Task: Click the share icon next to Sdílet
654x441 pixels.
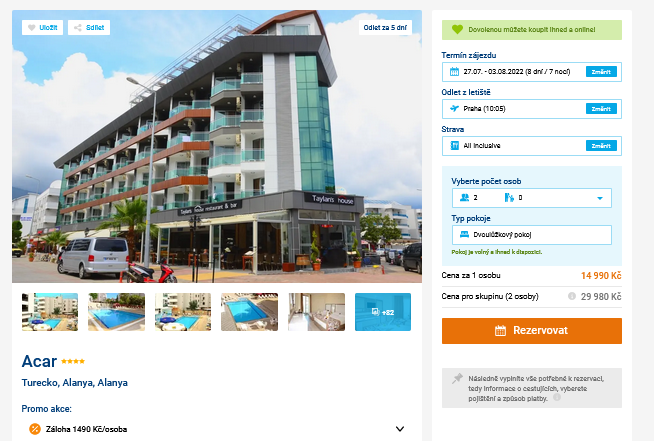Action: click(78, 28)
